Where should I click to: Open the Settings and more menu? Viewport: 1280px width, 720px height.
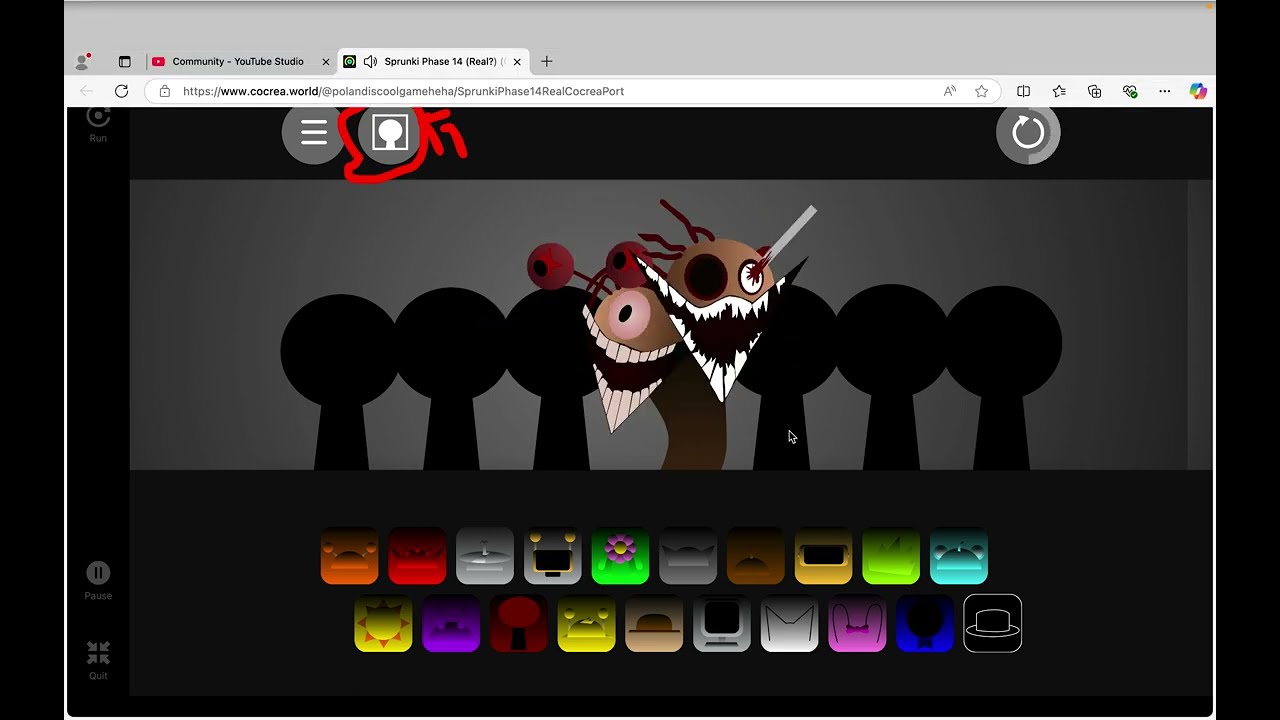(x=1165, y=91)
